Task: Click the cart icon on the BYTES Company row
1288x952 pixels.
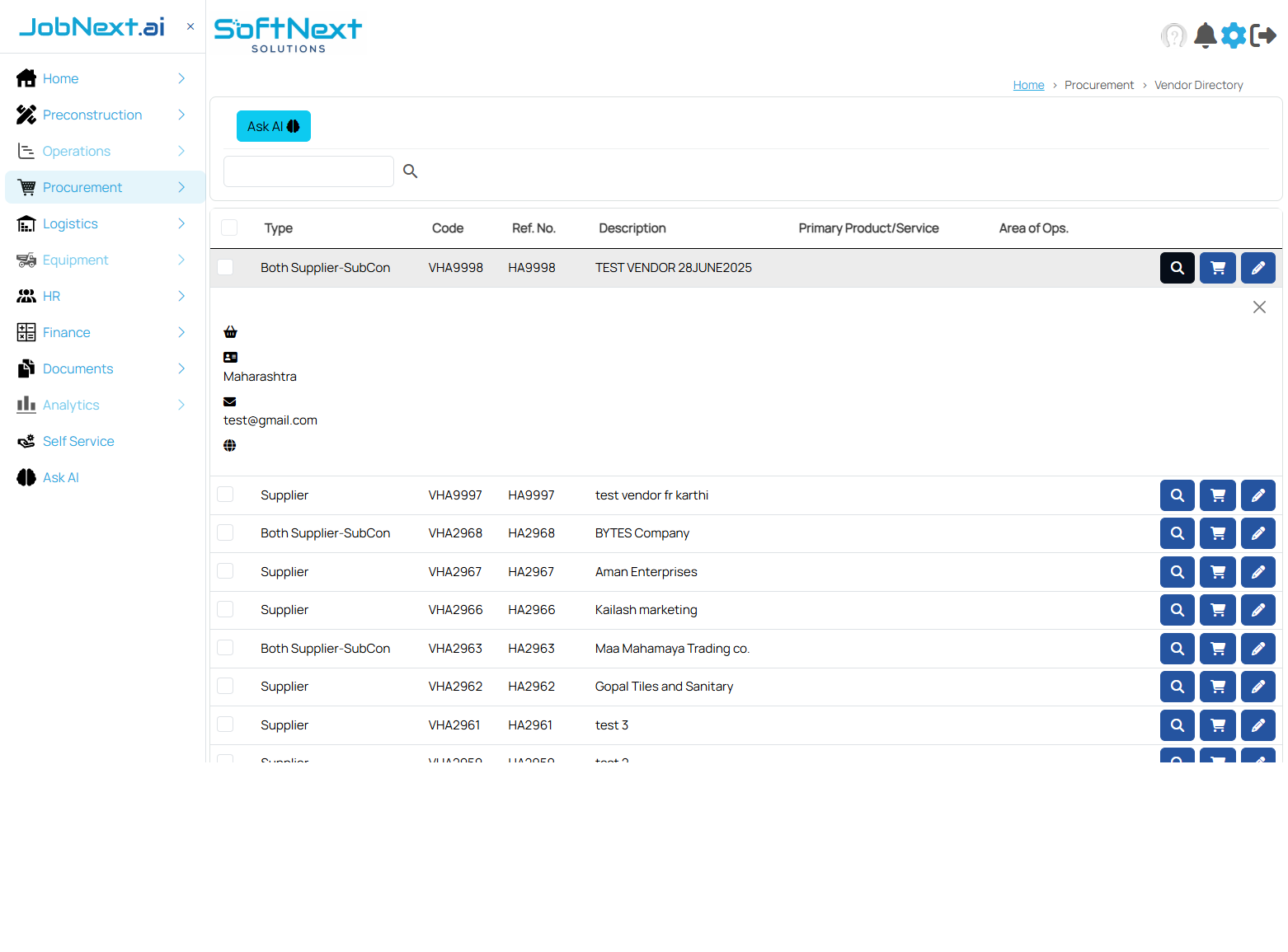Action: pyautogui.click(x=1217, y=533)
